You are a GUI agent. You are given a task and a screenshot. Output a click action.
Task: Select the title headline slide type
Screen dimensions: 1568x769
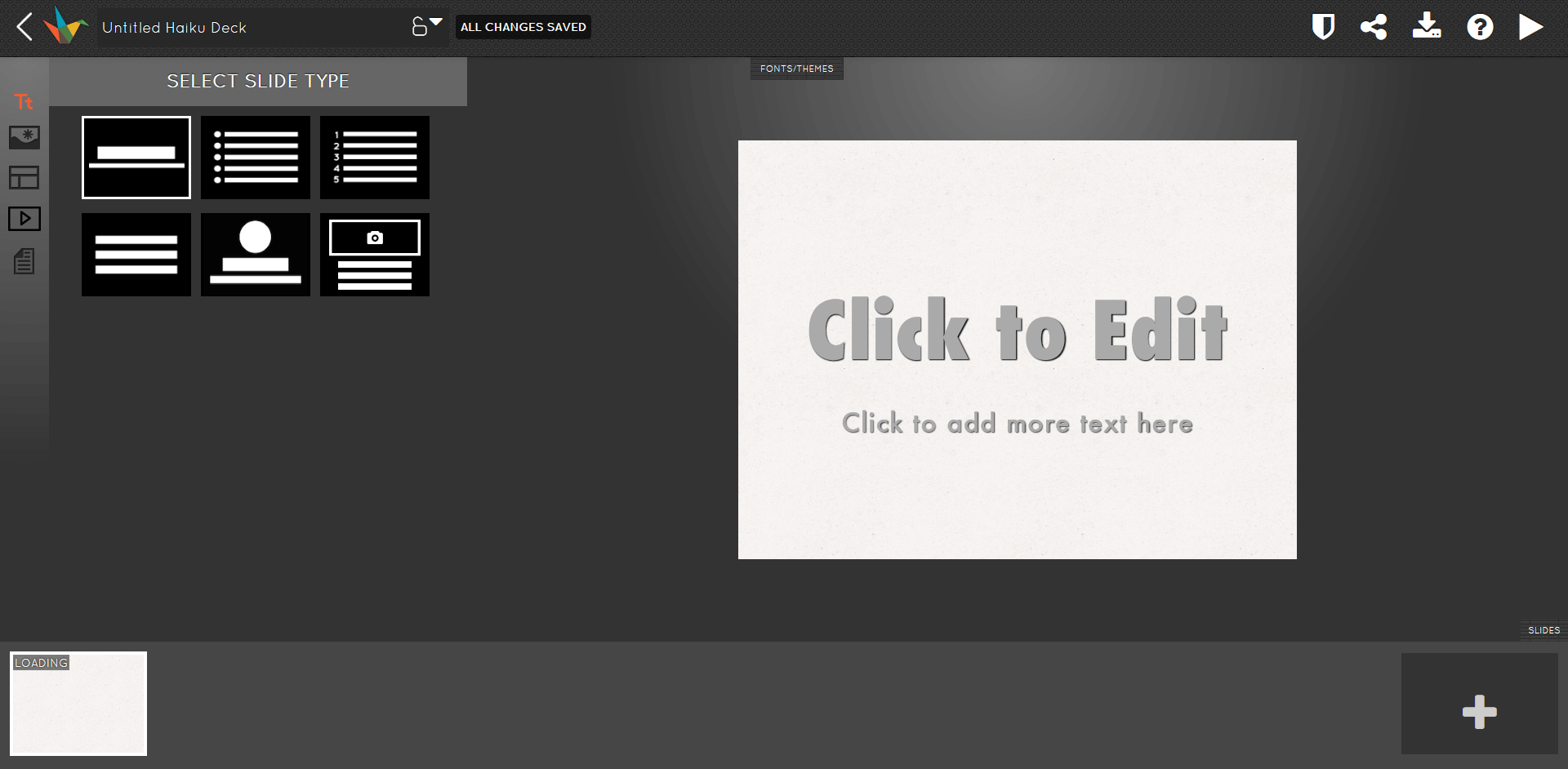tap(136, 158)
